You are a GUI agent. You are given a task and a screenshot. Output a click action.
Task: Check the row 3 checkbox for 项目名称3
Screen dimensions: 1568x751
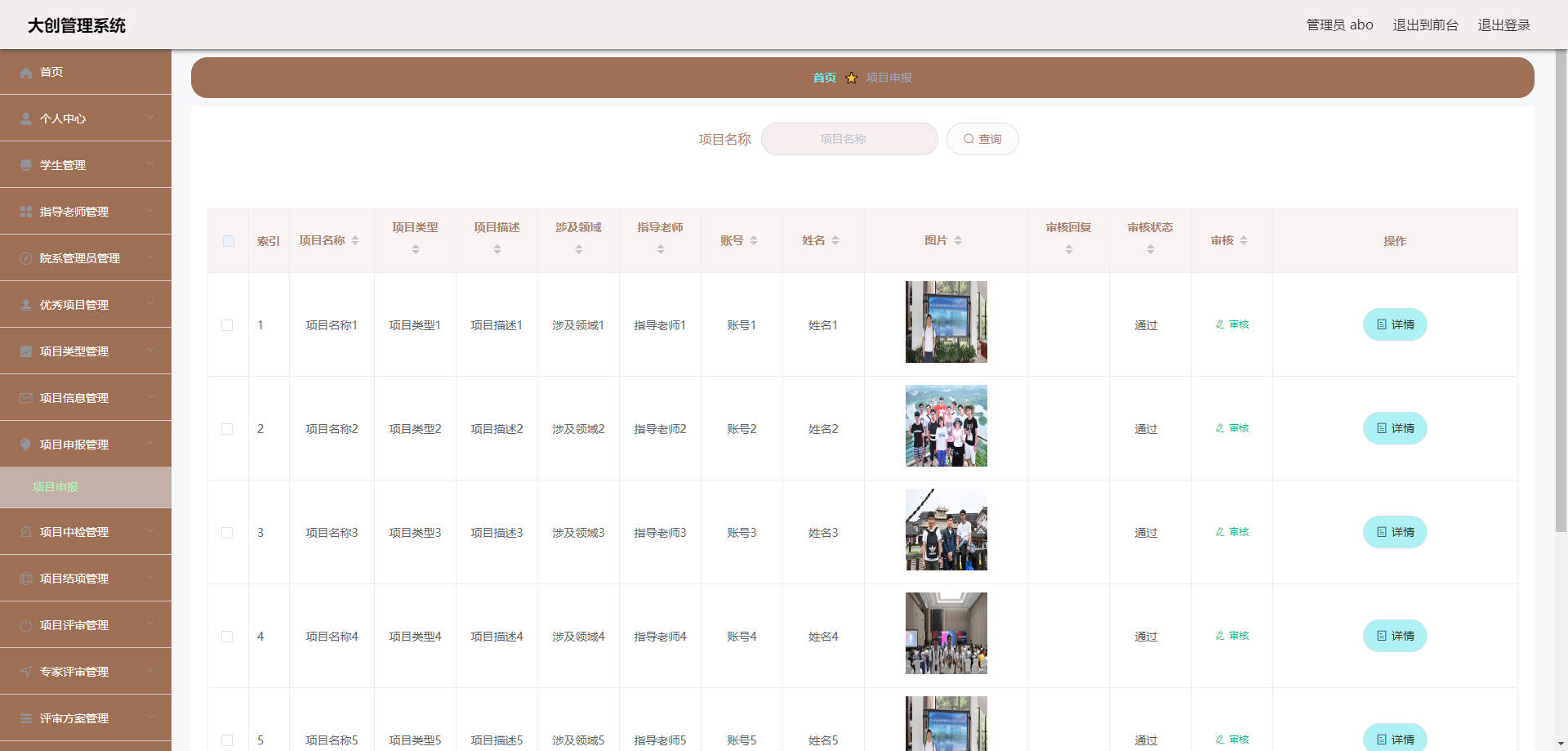coord(227,534)
